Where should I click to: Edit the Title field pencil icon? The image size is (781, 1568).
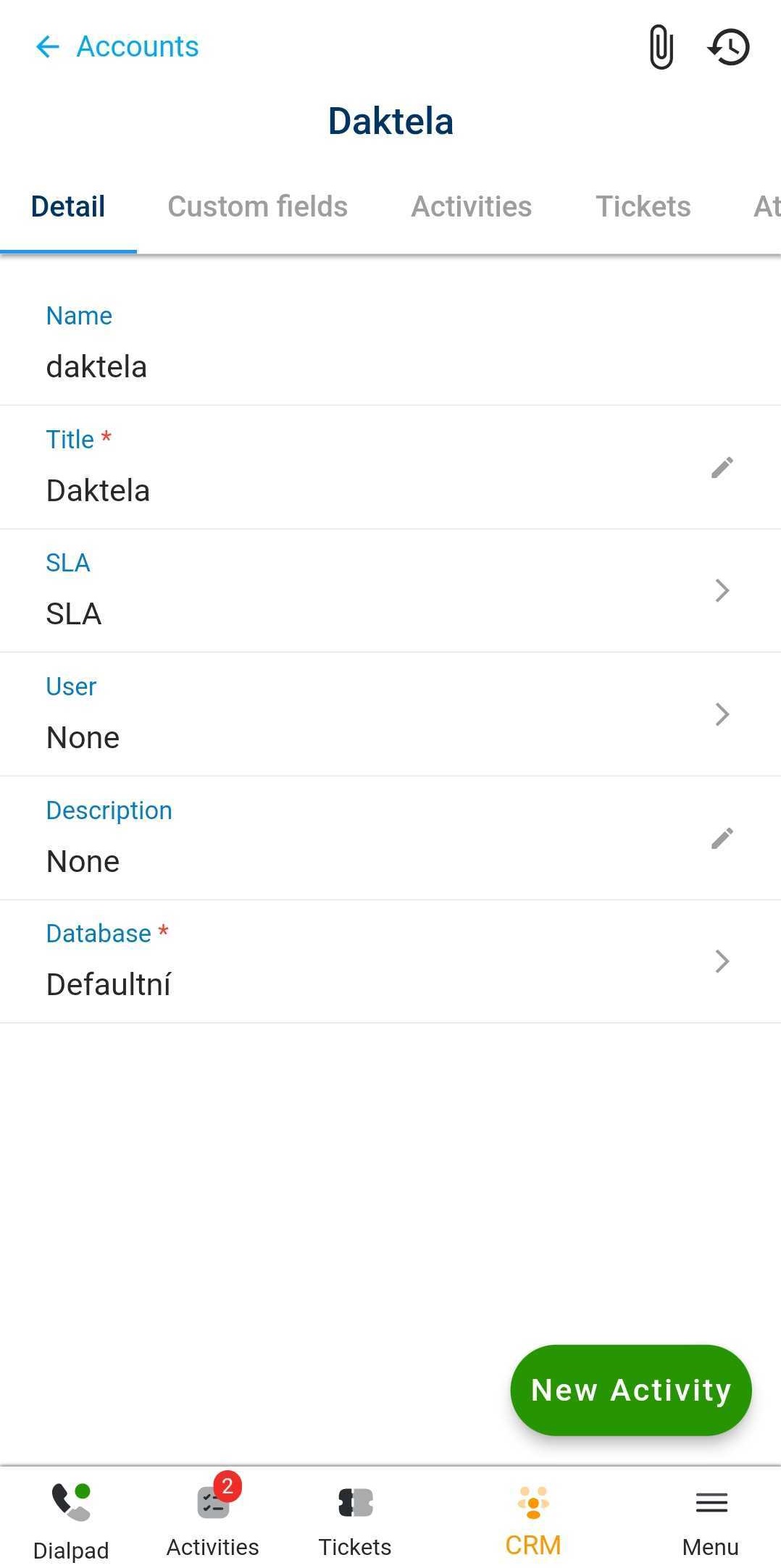[722, 468]
